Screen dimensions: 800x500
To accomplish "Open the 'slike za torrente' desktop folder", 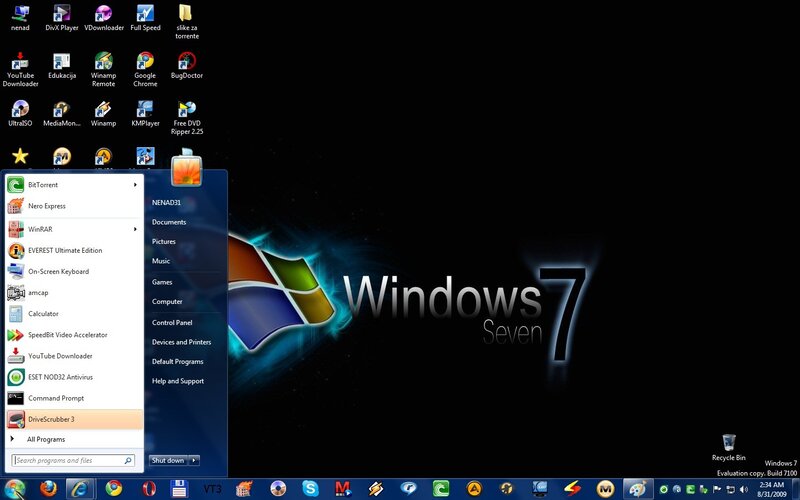I will coord(187,22).
